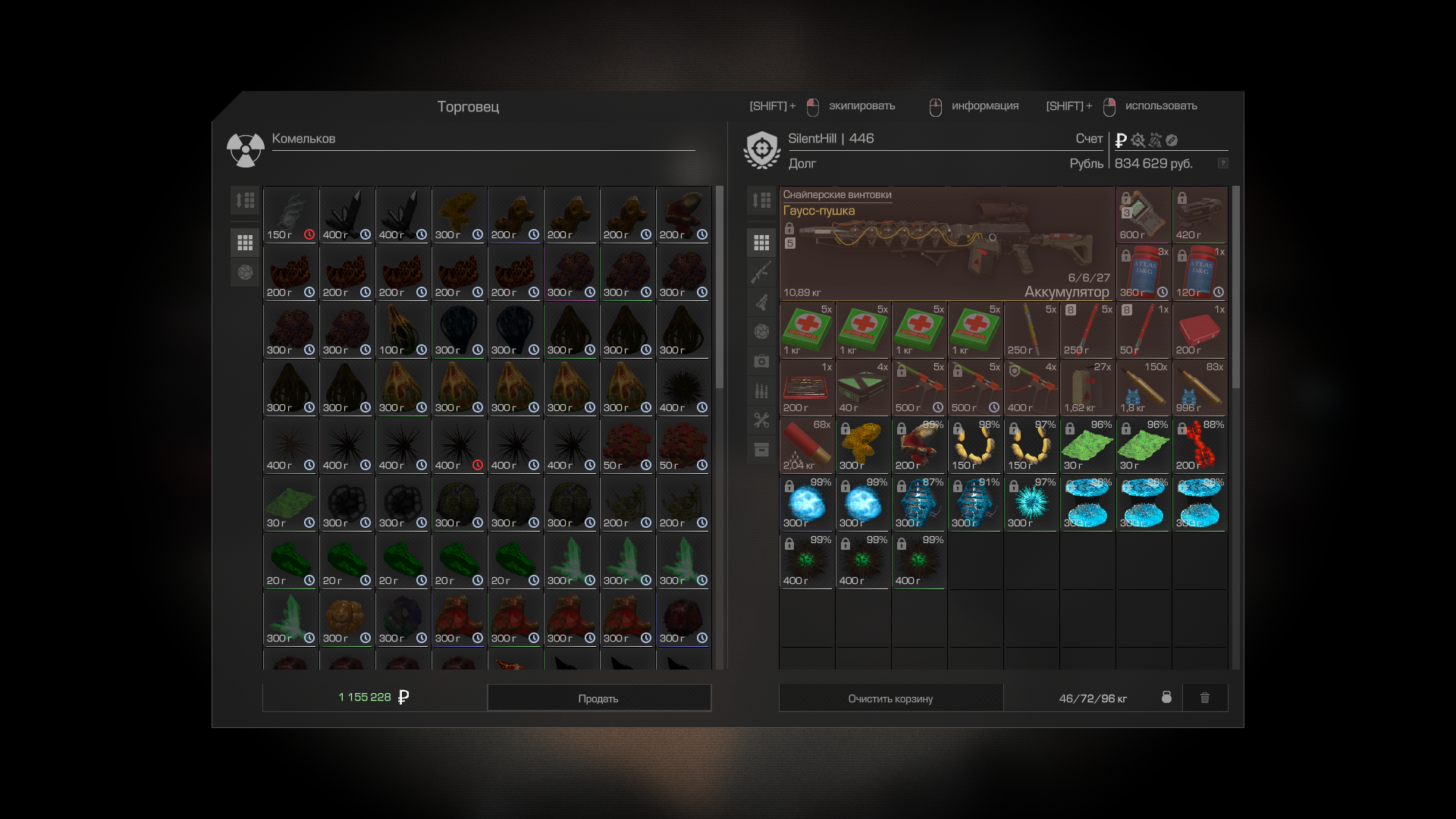Viewport: 1456px width, 819px height.
Task: Select the 600 г handheld device item
Action: pos(1144,215)
